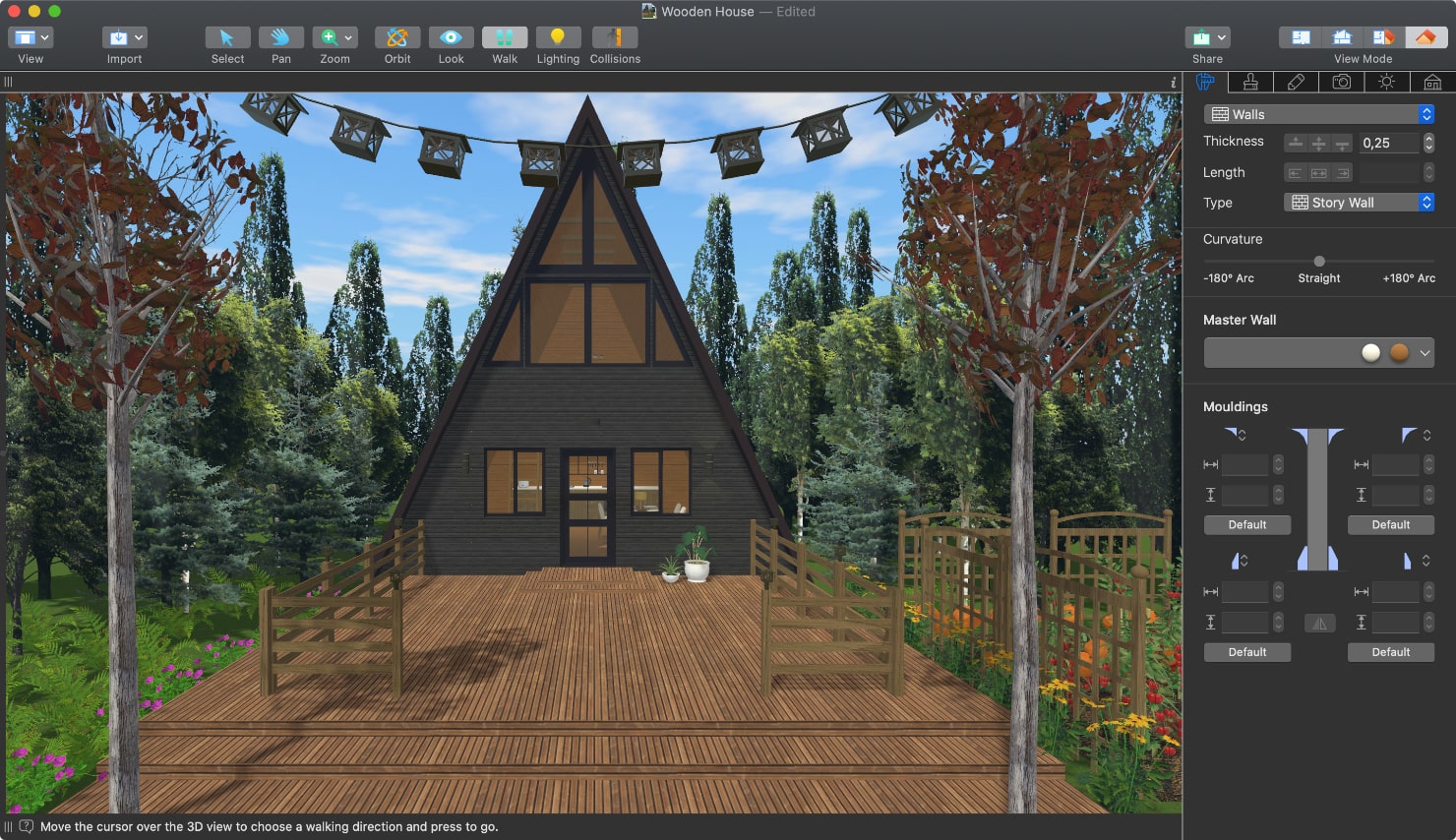
Task: Open the camera properties inspector tab
Action: 1341,82
